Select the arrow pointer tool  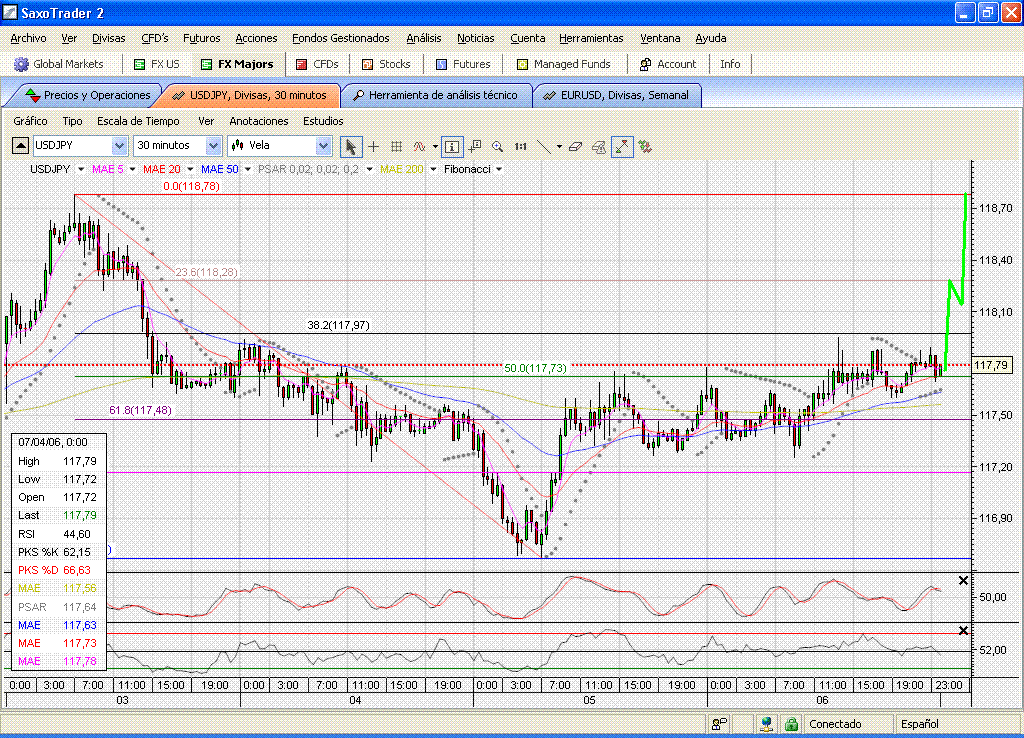351,146
